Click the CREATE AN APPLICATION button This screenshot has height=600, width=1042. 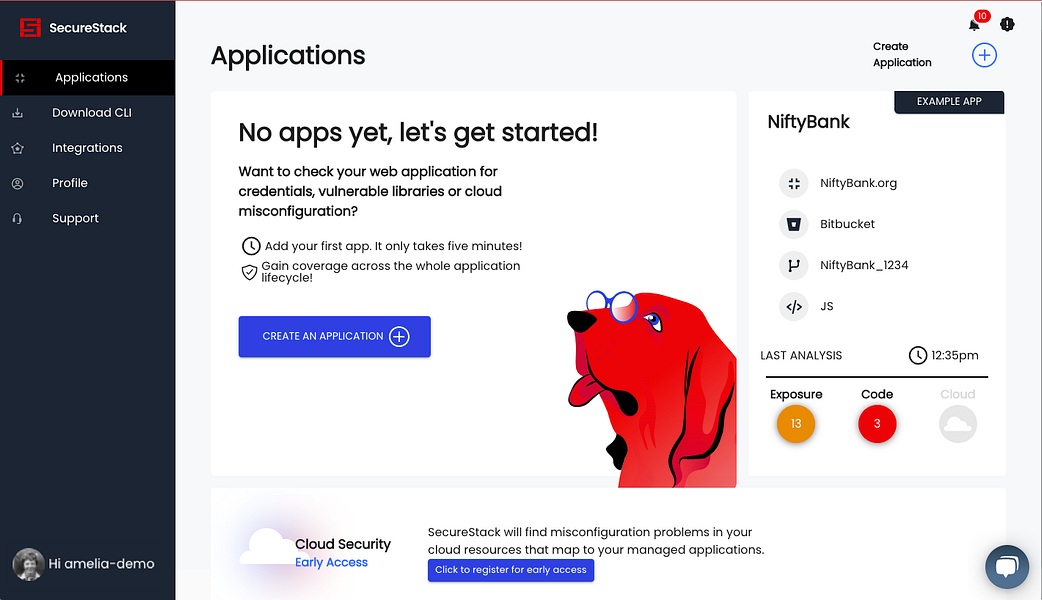(334, 336)
